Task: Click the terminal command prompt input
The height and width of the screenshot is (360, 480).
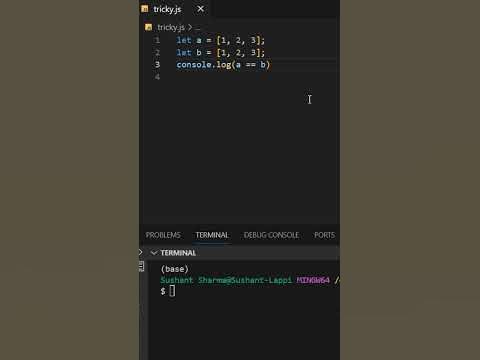Action: point(172,291)
